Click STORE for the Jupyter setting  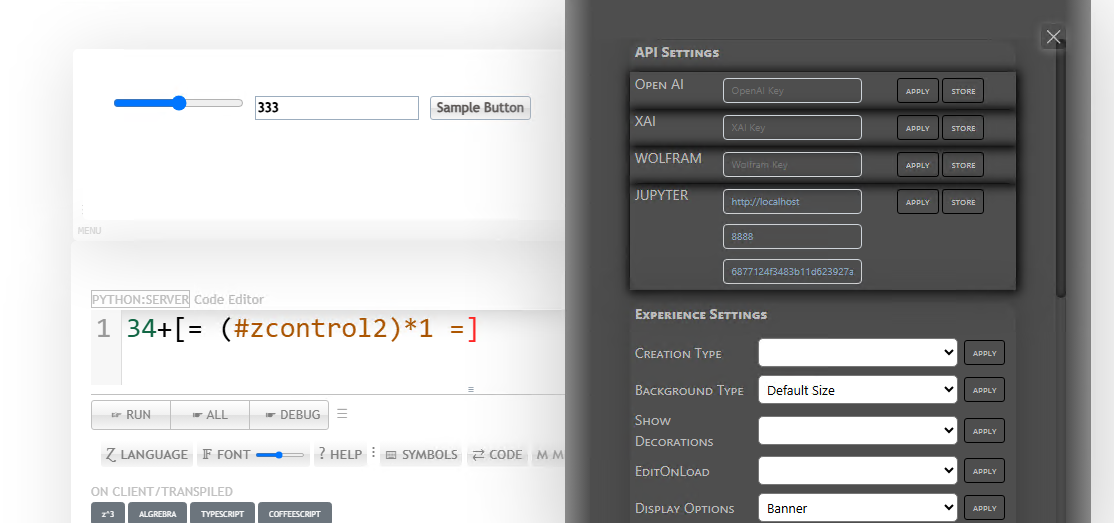963,202
